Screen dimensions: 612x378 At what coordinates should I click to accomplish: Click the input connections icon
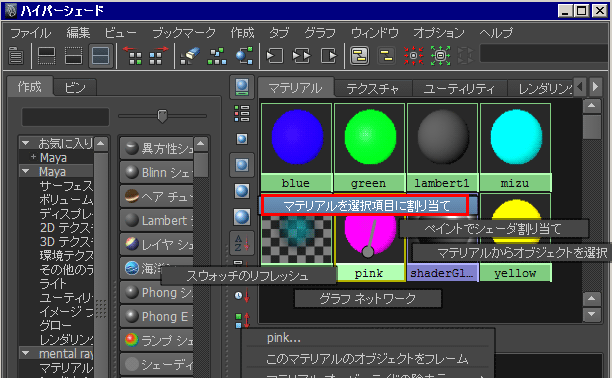274,56
